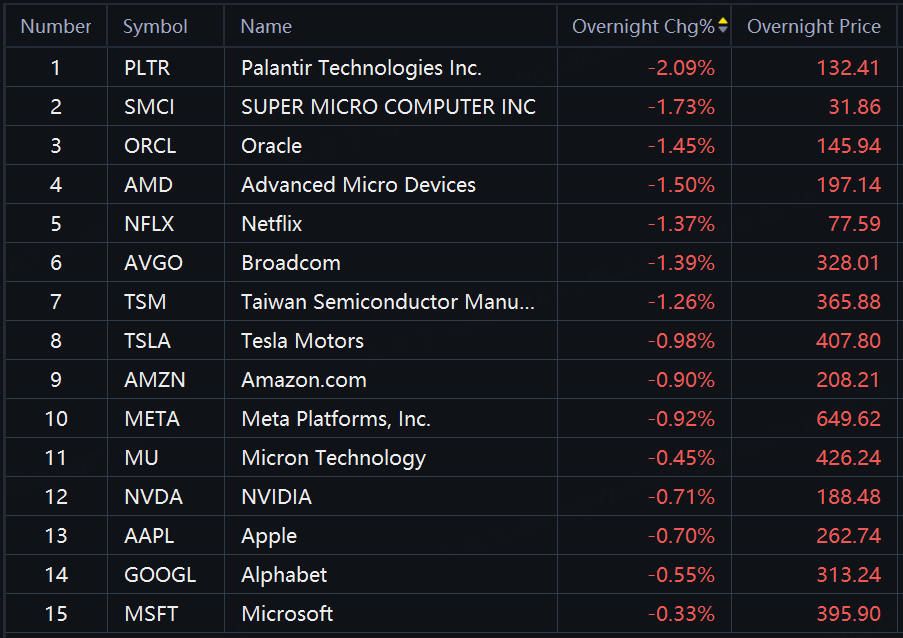The height and width of the screenshot is (638, 903).
Task: Click the MSFT ticker symbol
Action: pos(148,614)
